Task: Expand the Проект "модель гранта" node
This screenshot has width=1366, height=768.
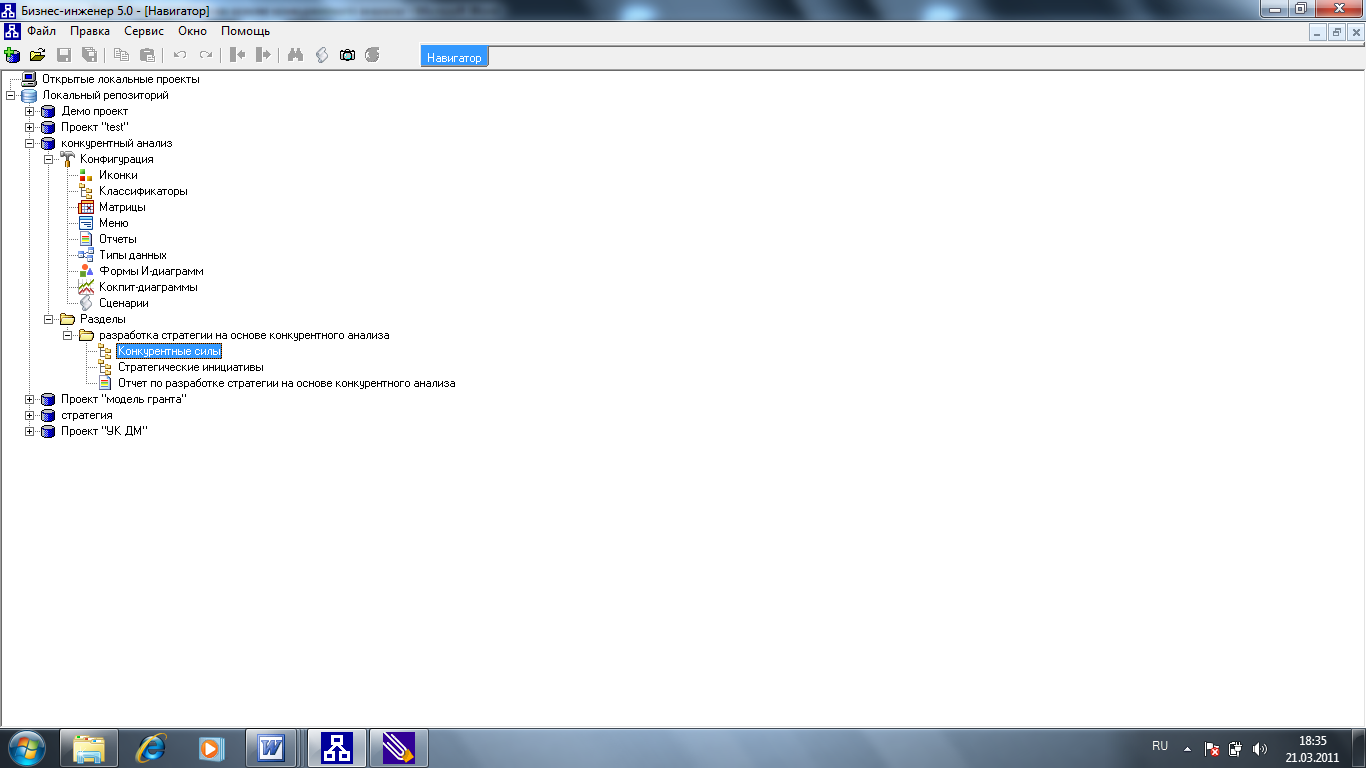Action: (29, 399)
